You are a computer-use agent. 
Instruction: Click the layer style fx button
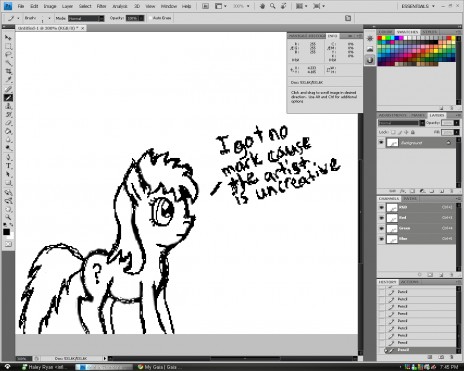402,191
